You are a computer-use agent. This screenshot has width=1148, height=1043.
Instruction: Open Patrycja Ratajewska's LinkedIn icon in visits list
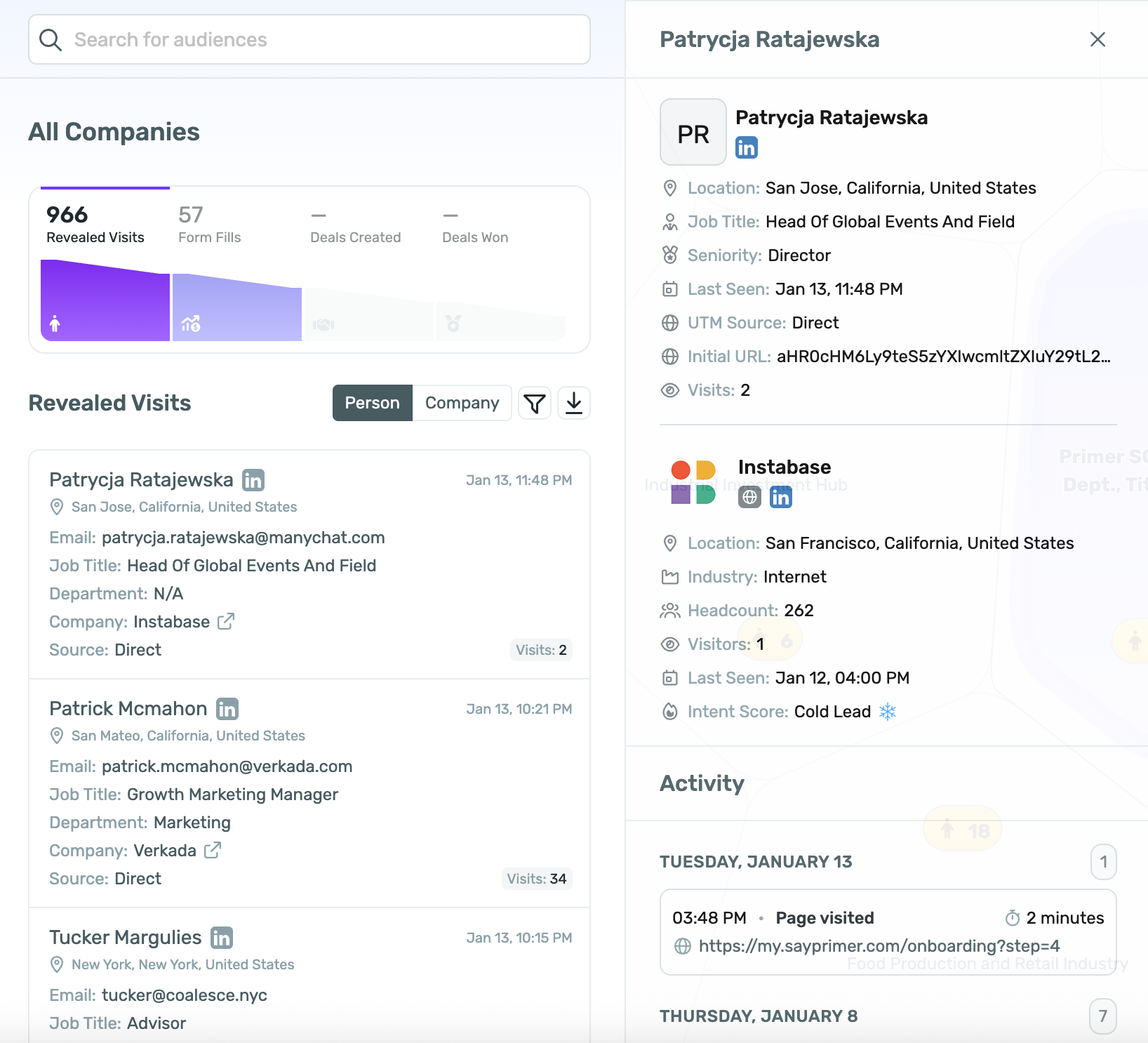[253, 480]
